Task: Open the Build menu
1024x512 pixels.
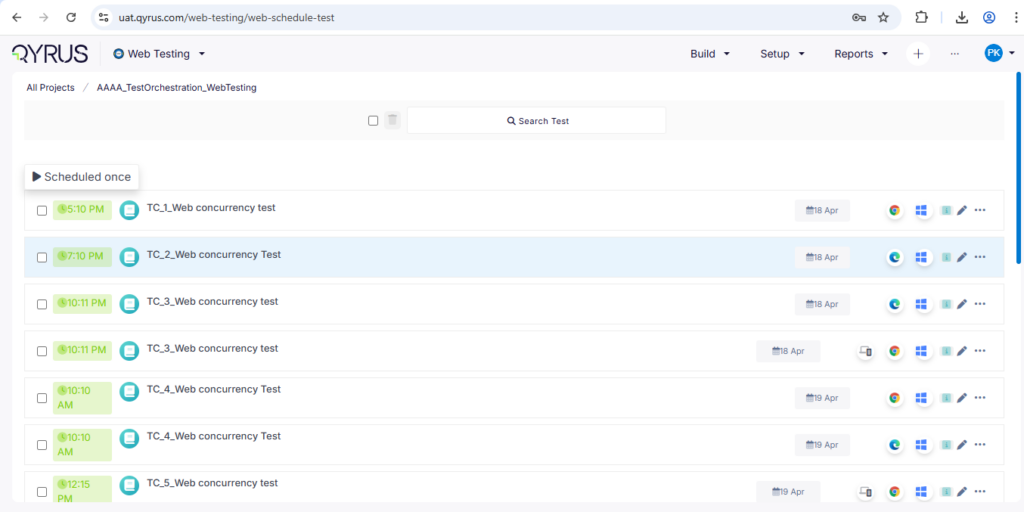Action: click(710, 54)
